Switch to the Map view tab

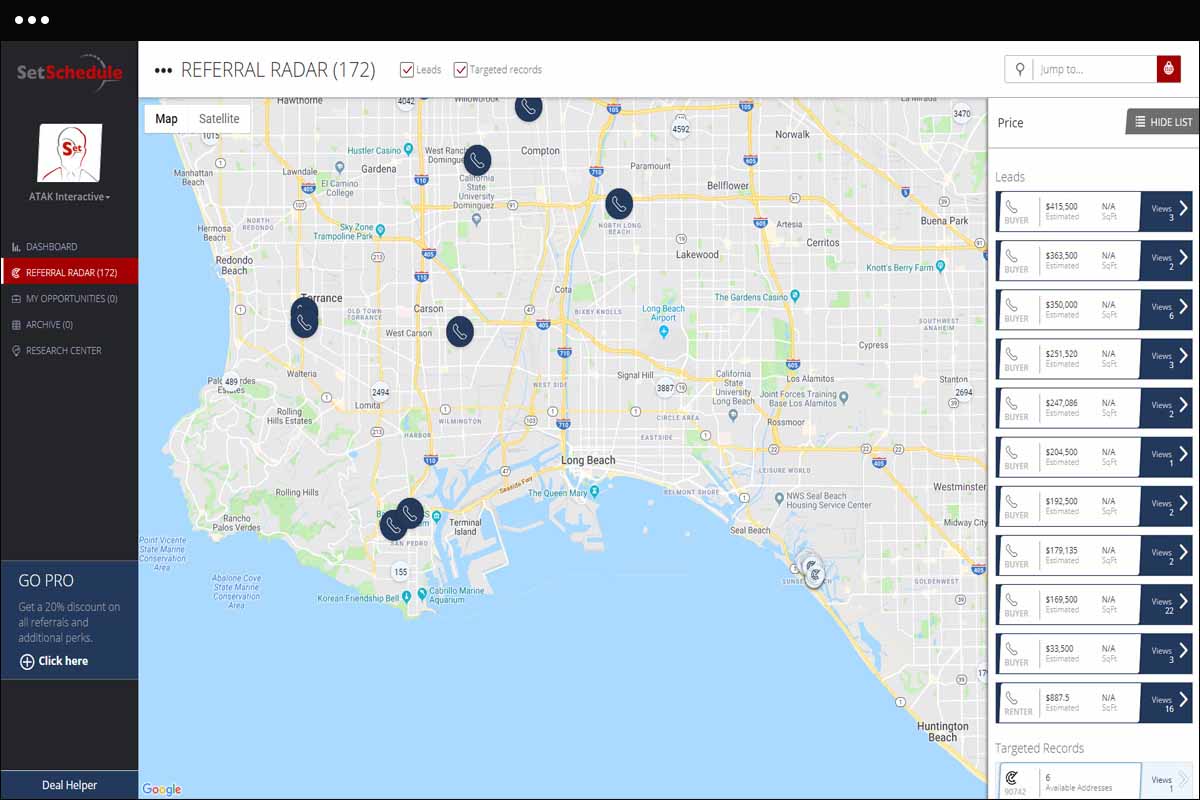[x=166, y=119]
